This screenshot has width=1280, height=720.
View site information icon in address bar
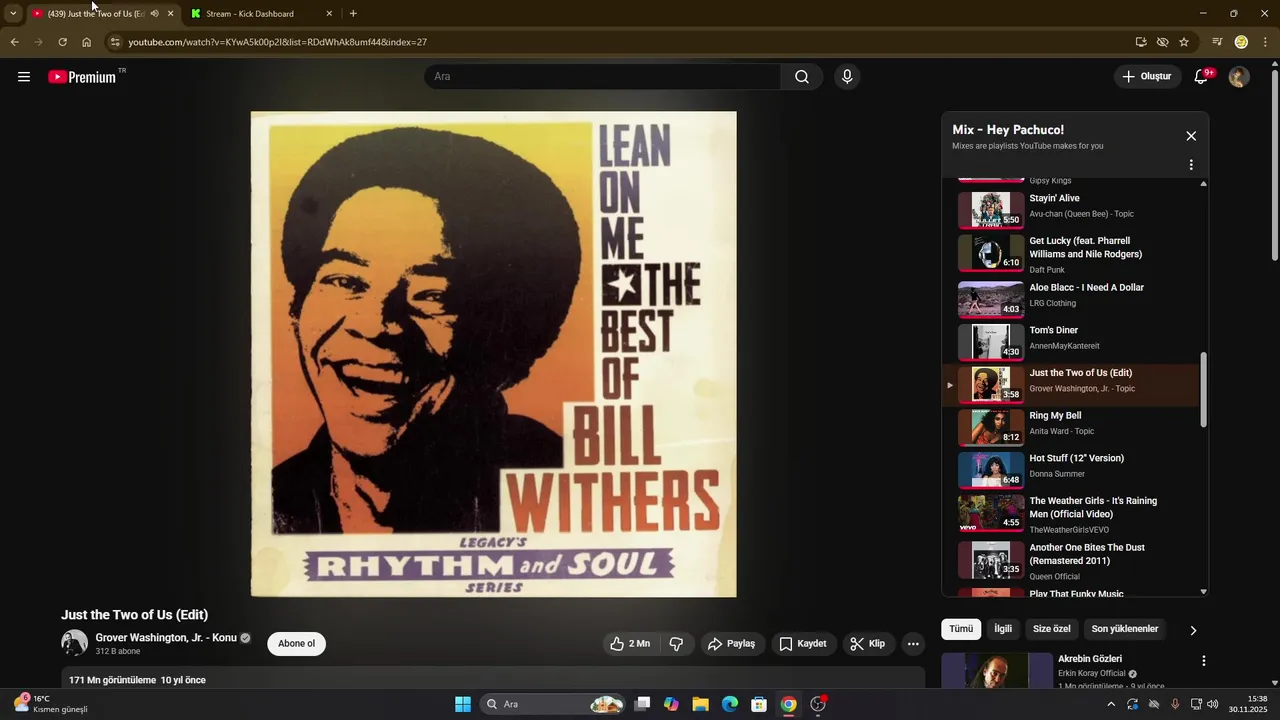click(x=115, y=42)
